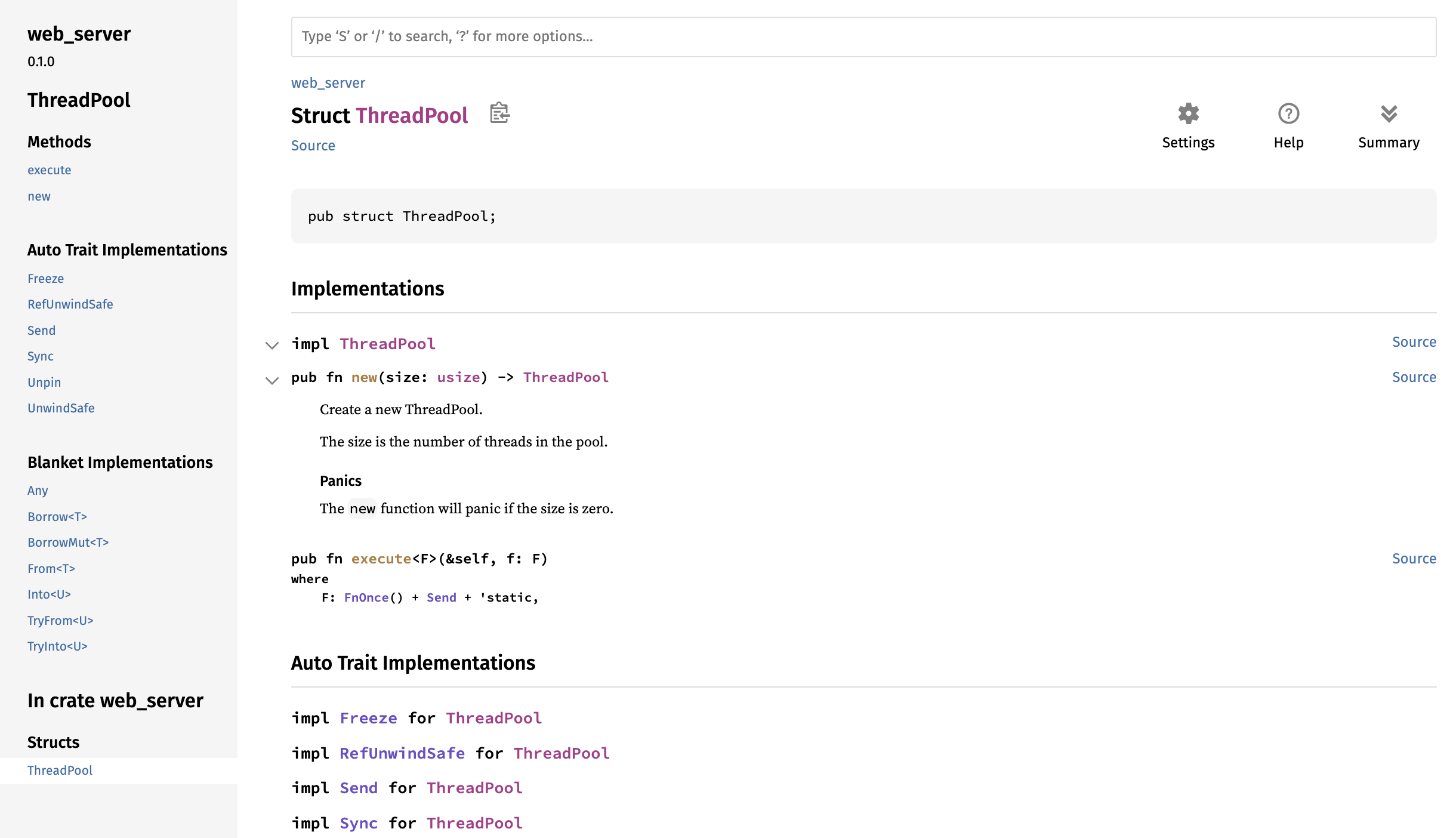Open Structs section link in sidebar

point(54,743)
